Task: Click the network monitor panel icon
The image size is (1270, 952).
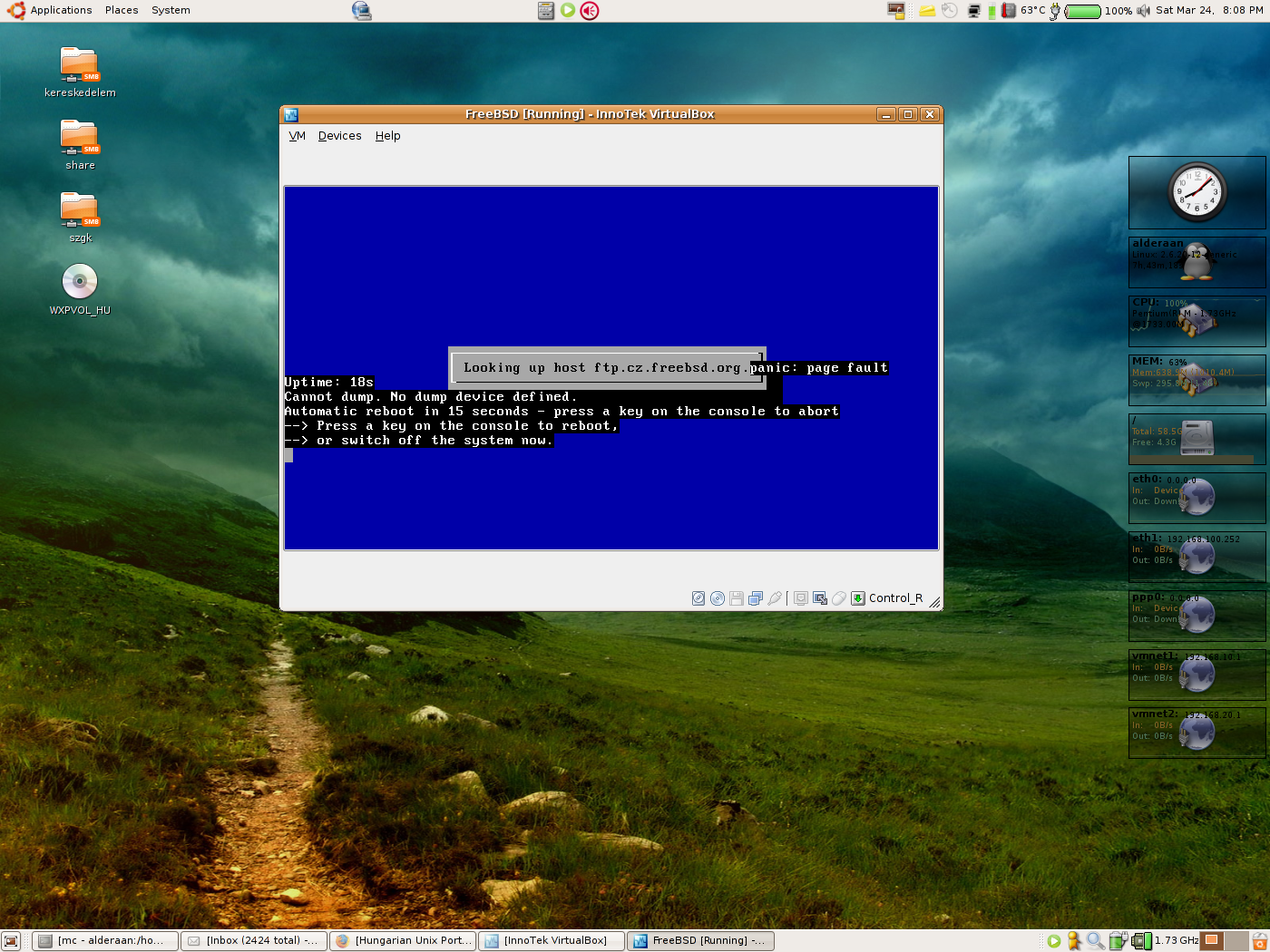Action: point(974,11)
